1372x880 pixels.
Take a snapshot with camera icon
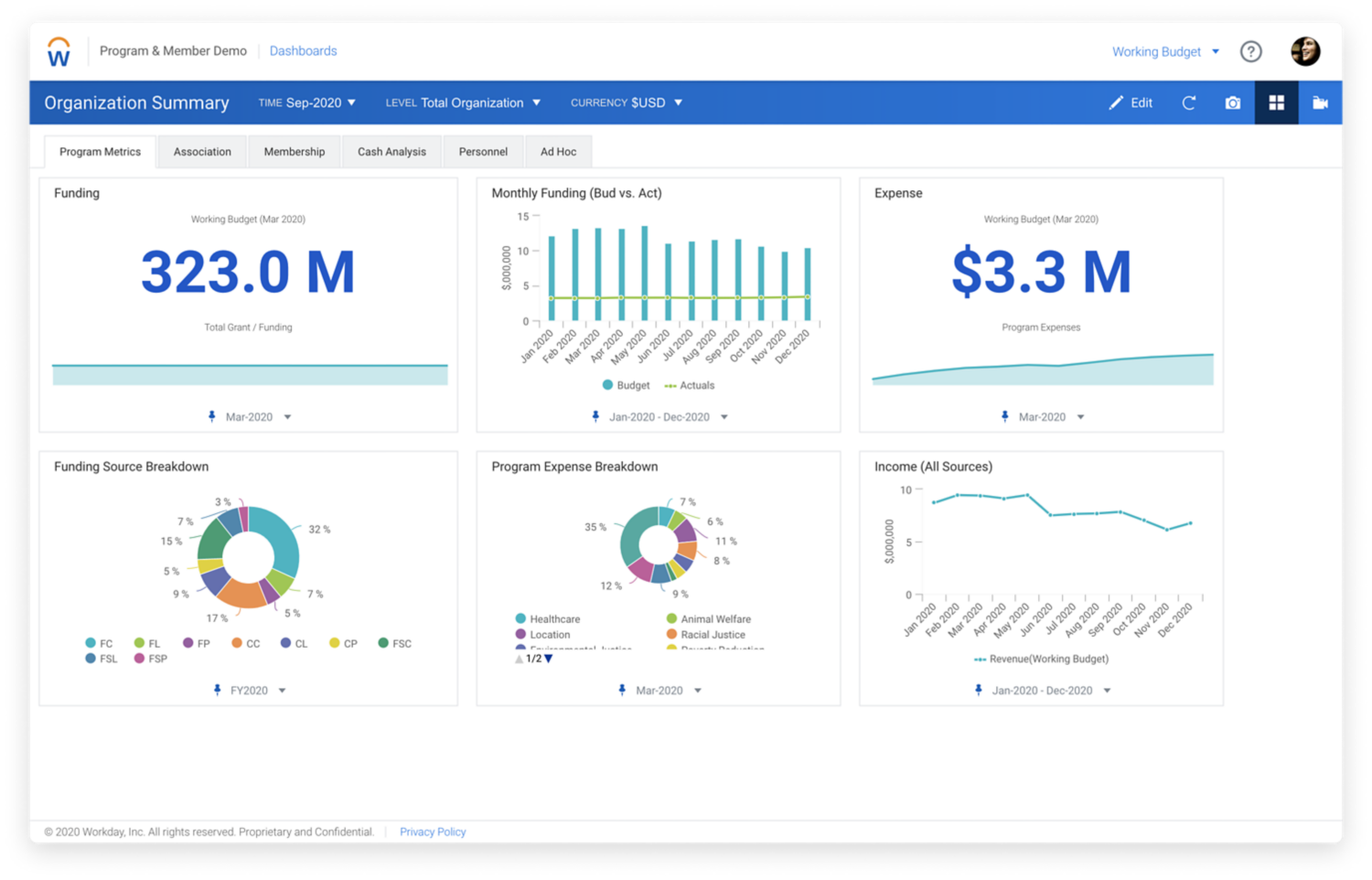coord(1232,103)
